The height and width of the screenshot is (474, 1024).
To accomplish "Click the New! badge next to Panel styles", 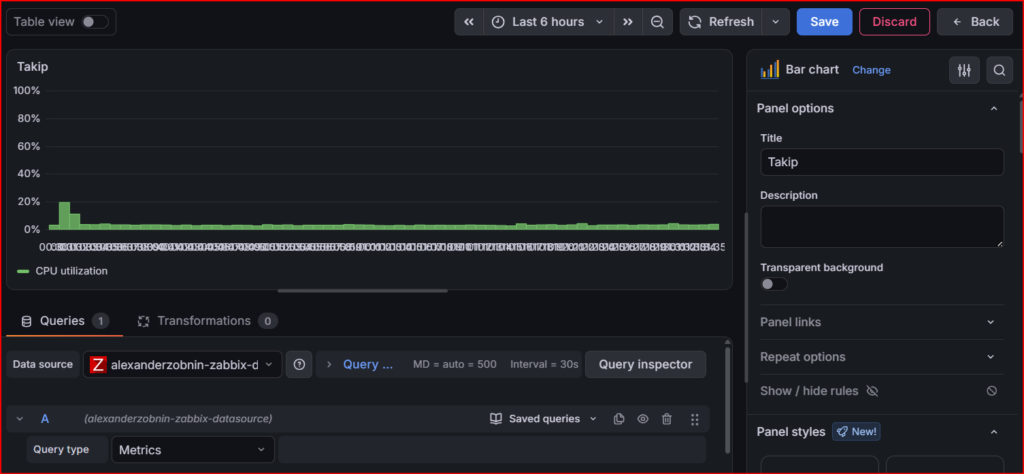I will click(856, 432).
